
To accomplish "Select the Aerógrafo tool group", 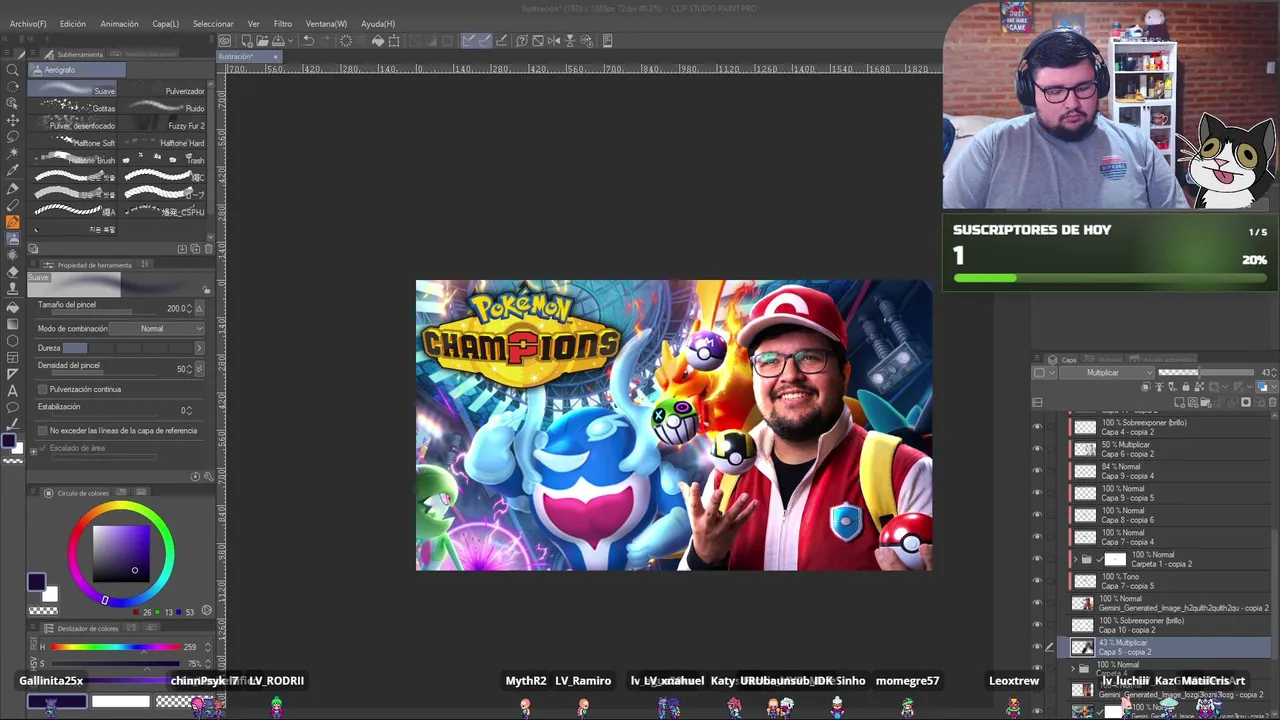I will point(77,70).
